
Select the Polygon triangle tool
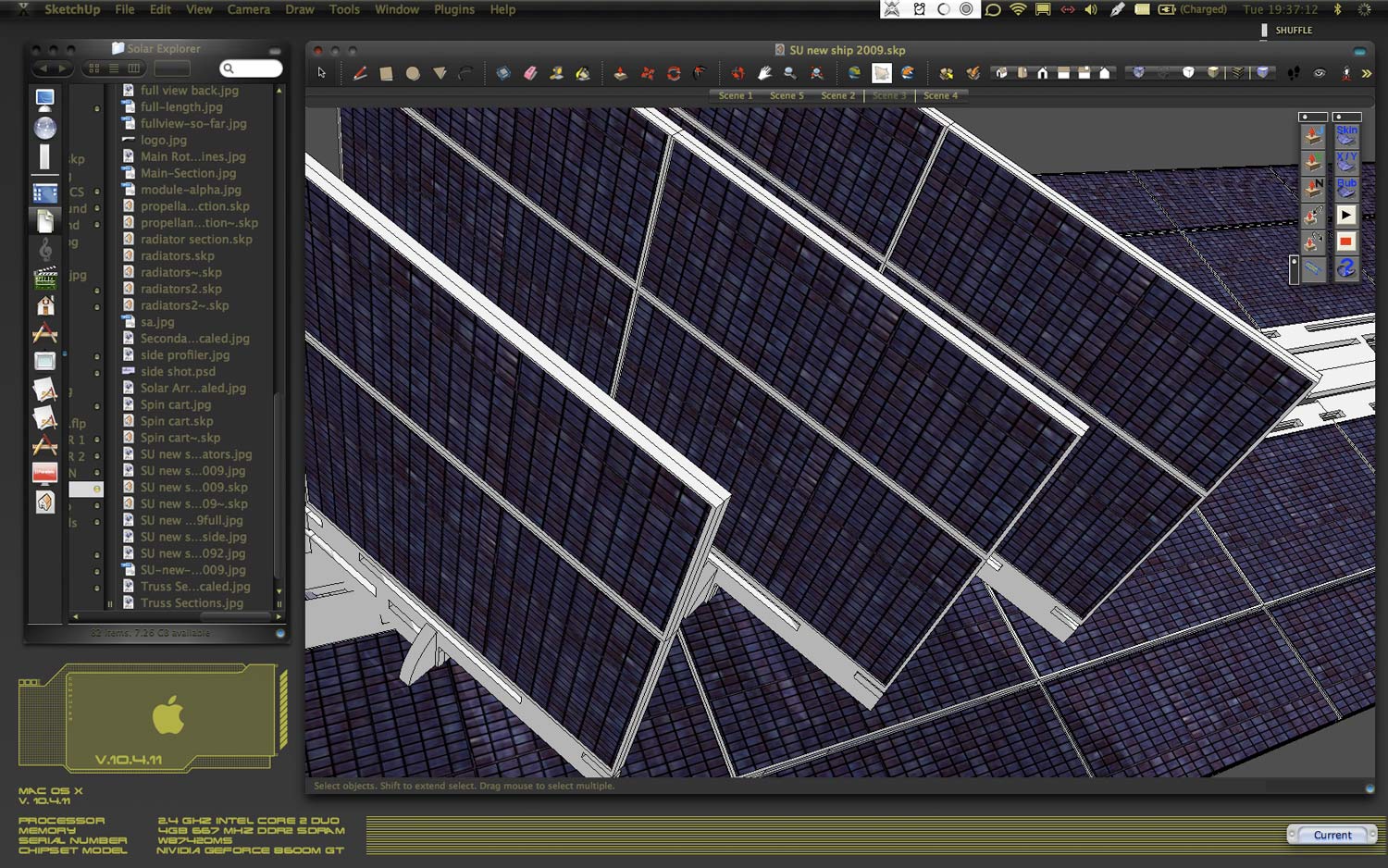point(440,73)
